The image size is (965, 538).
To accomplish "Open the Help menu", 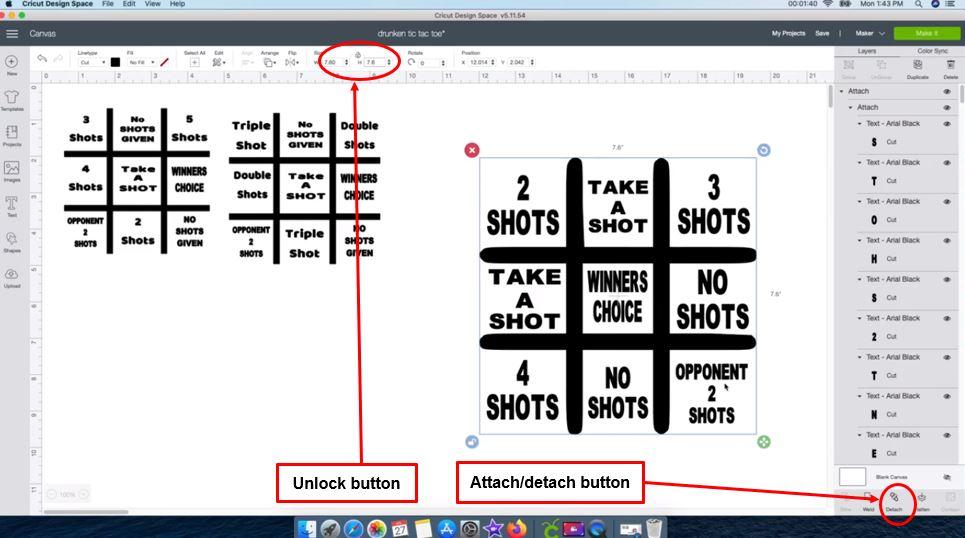I will [177, 4].
